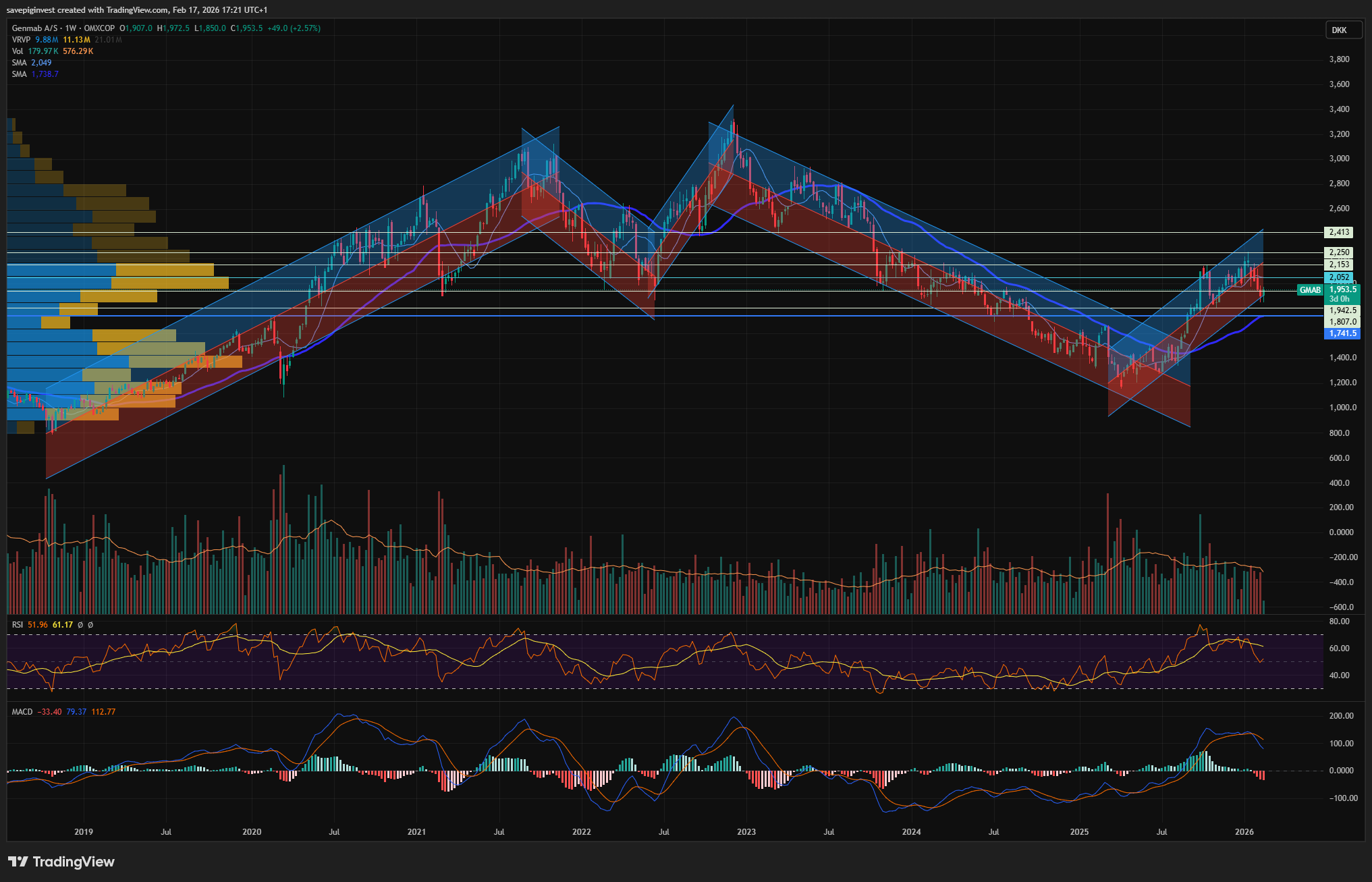Click the SMA 1,738.7 legend label
This screenshot has height=882, width=1372.
(20, 74)
